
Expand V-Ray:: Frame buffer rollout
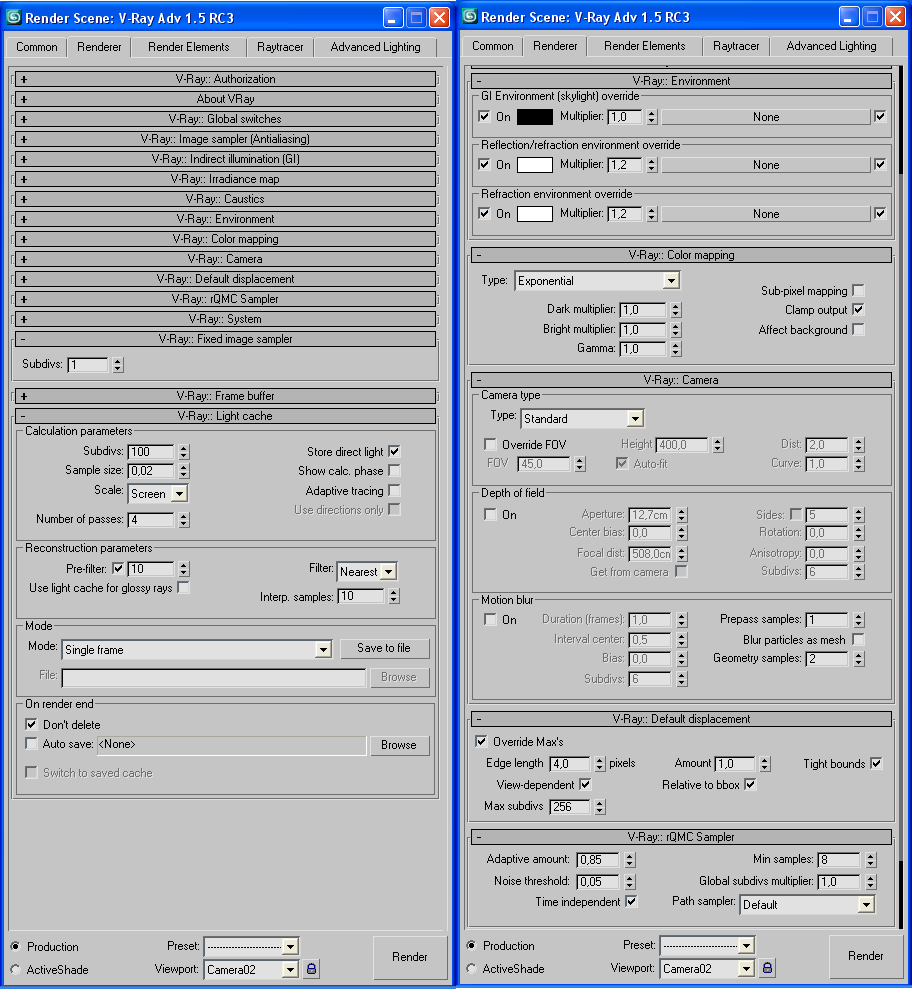(226, 396)
